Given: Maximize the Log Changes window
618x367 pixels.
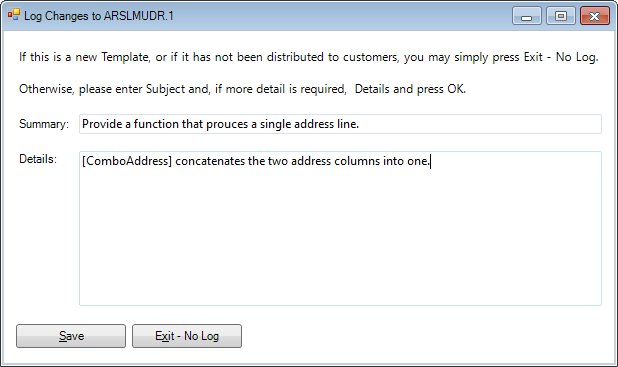Looking at the screenshot, I should (x=560, y=16).
